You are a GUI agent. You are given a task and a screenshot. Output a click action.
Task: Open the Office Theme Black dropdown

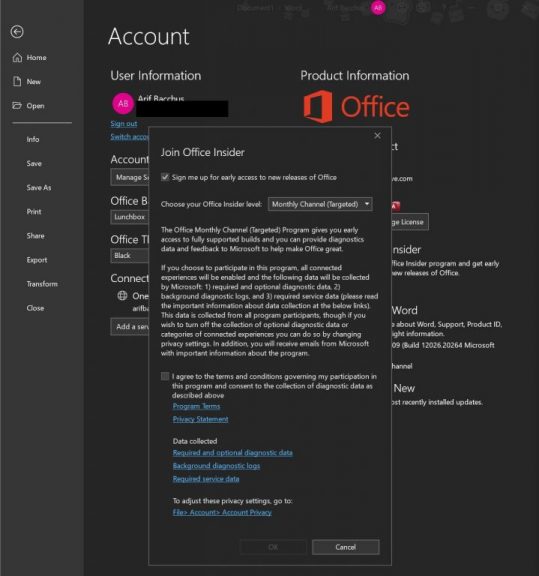coord(129,256)
